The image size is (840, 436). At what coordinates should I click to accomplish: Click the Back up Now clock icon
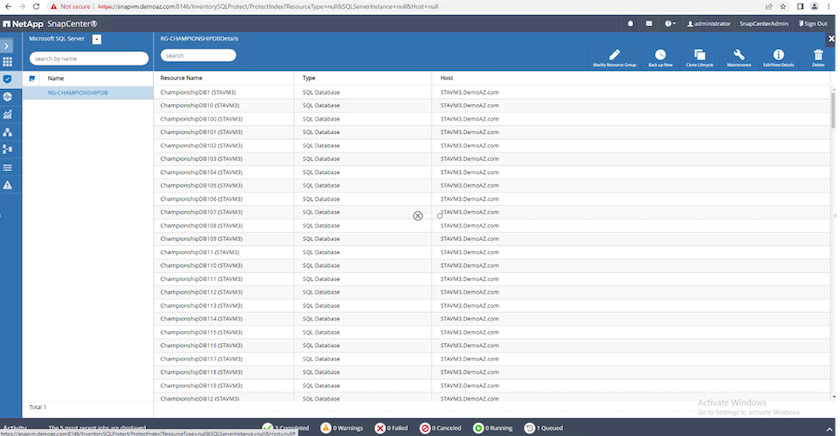tap(660, 58)
